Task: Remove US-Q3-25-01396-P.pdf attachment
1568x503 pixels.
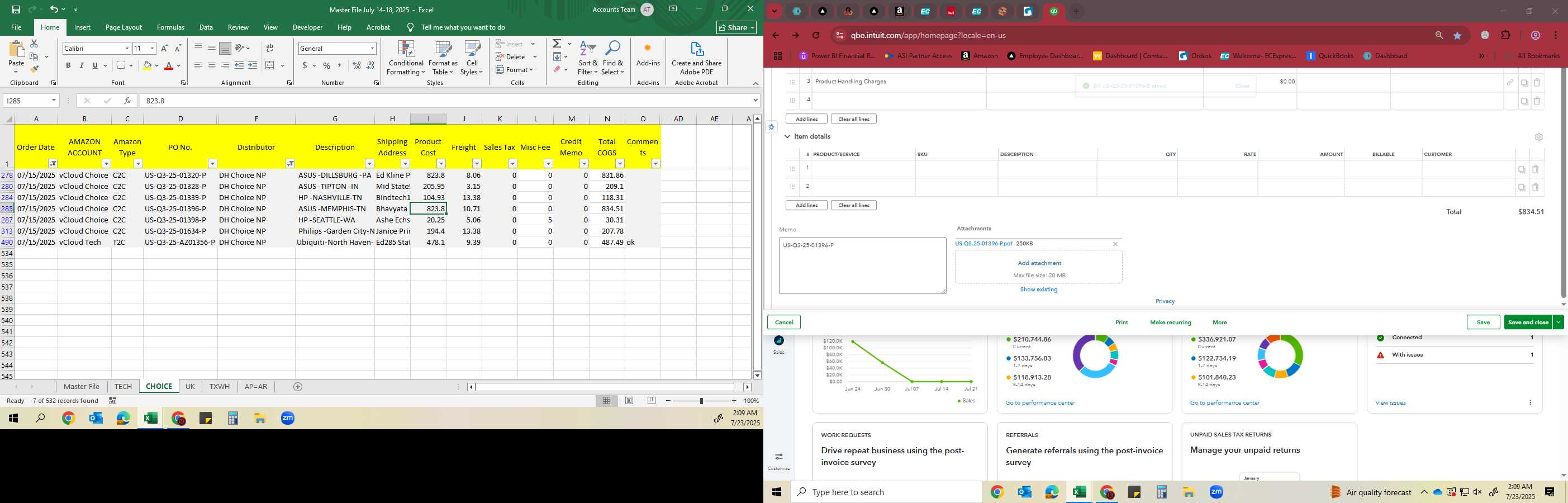Action: (1115, 244)
